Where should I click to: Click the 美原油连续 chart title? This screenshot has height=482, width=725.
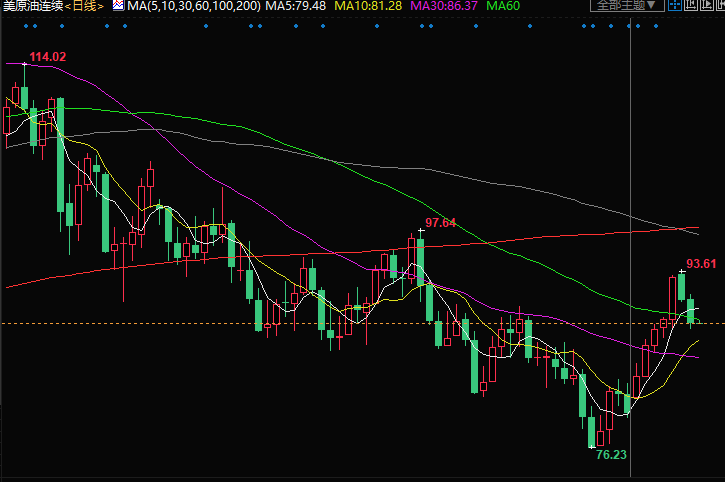(x=32, y=6)
